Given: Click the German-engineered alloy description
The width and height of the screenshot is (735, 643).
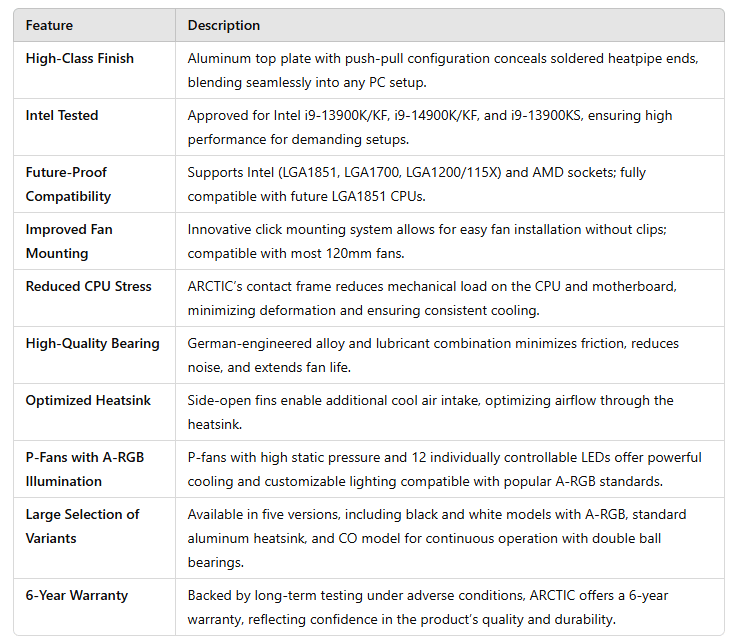Looking at the screenshot, I should (433, 355).
